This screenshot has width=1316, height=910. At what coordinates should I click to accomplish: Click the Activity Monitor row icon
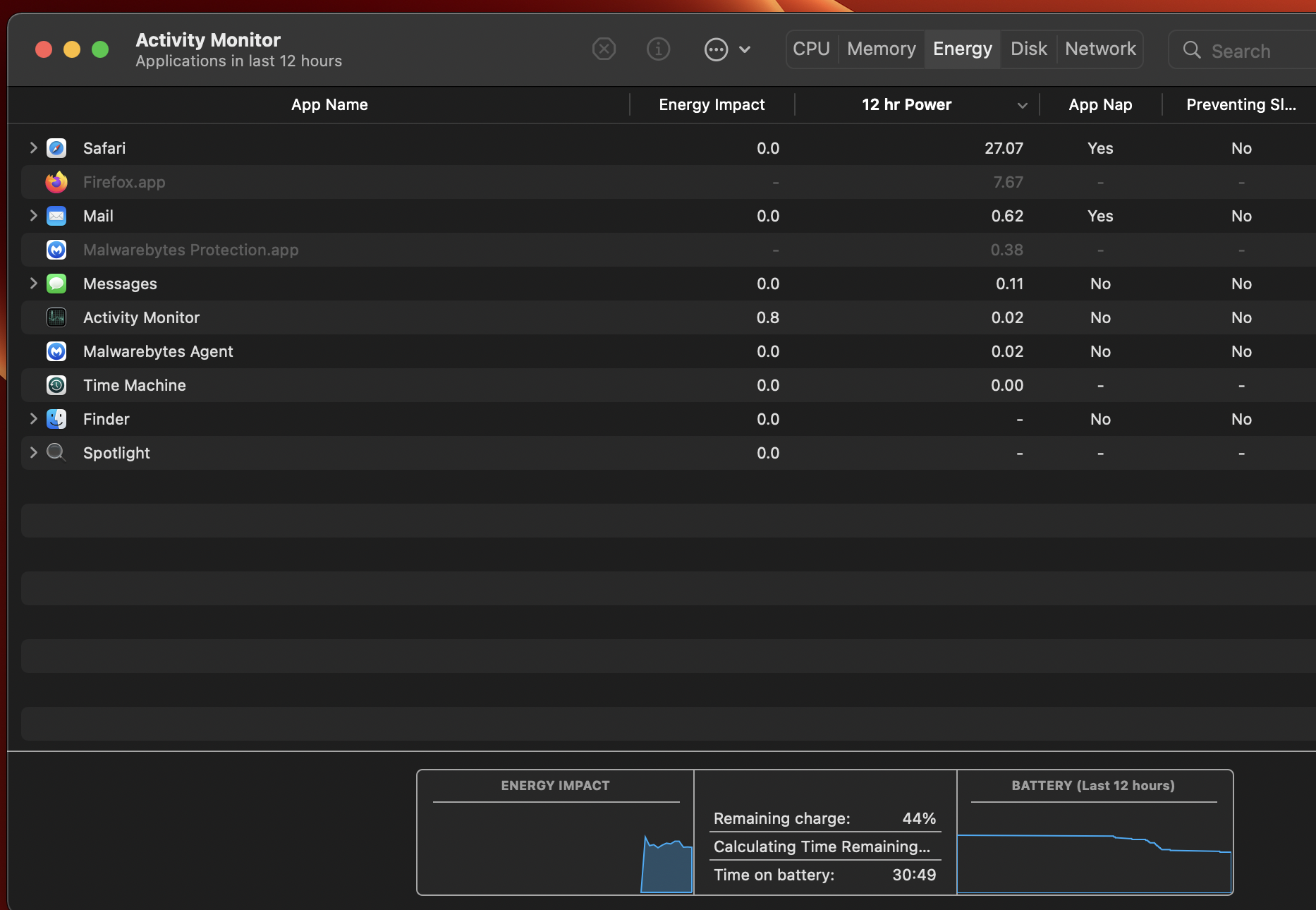(56, 317)
